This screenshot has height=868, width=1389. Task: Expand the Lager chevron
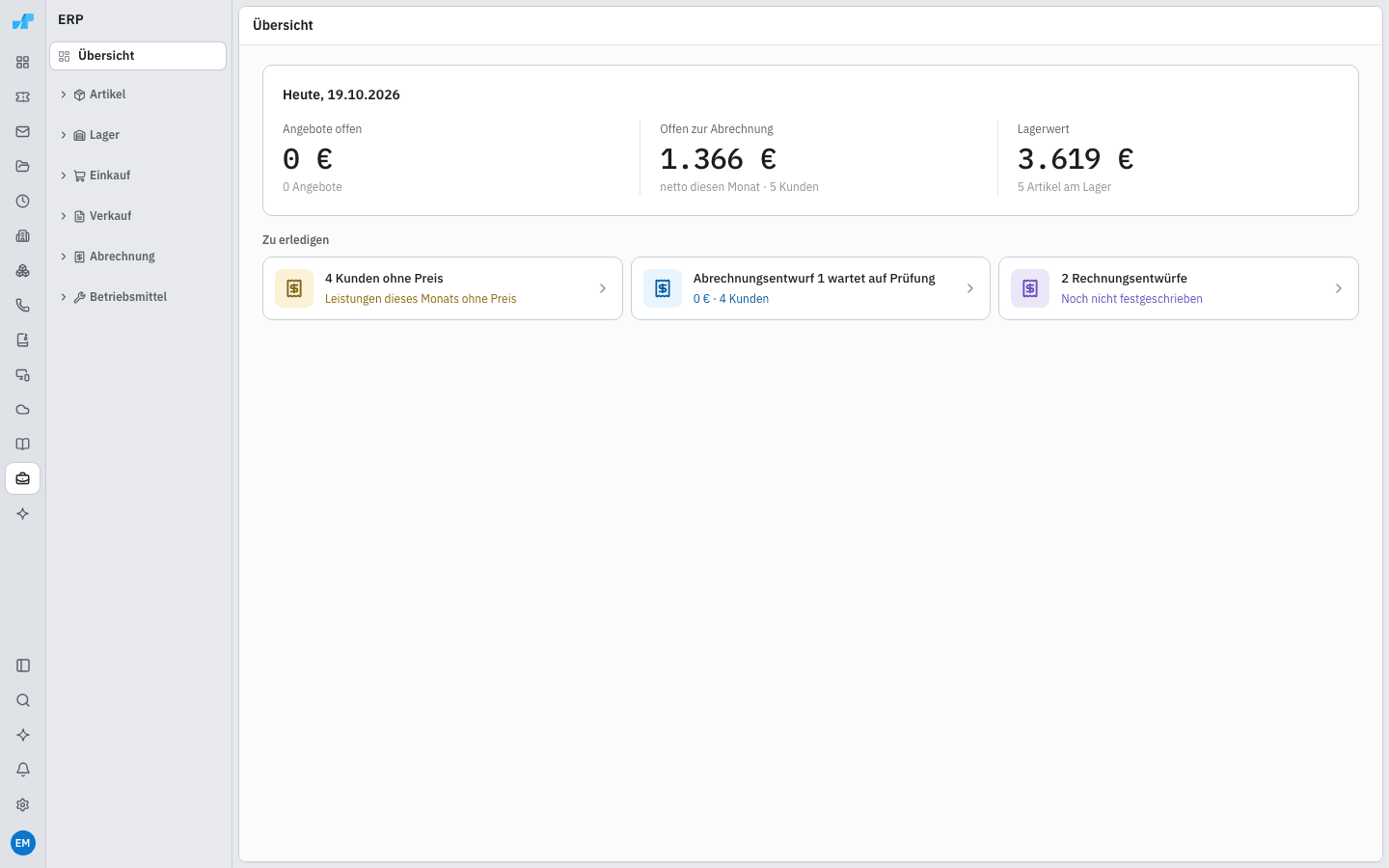[64, 135]
